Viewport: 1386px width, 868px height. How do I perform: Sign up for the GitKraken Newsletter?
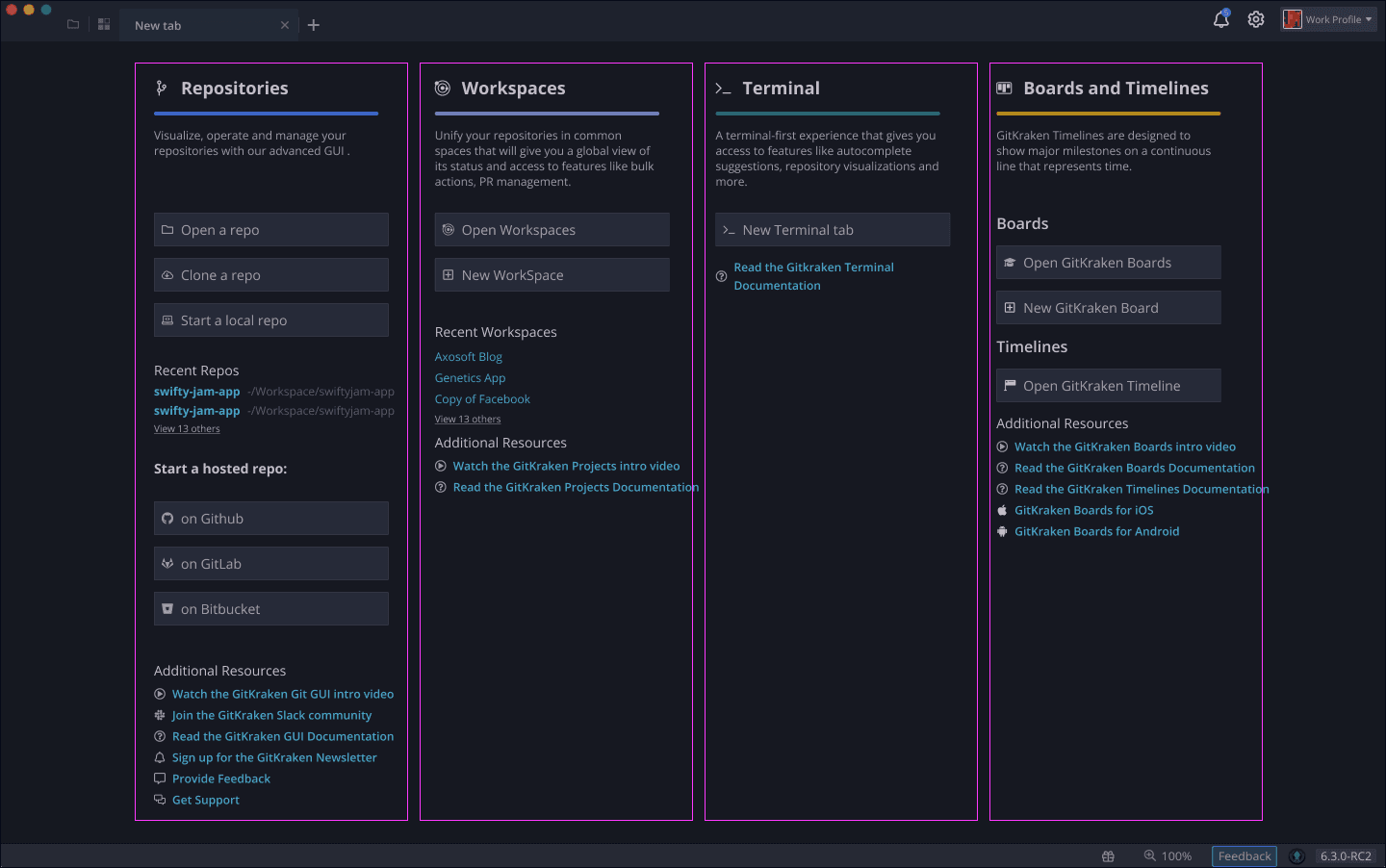pos(274,757)
